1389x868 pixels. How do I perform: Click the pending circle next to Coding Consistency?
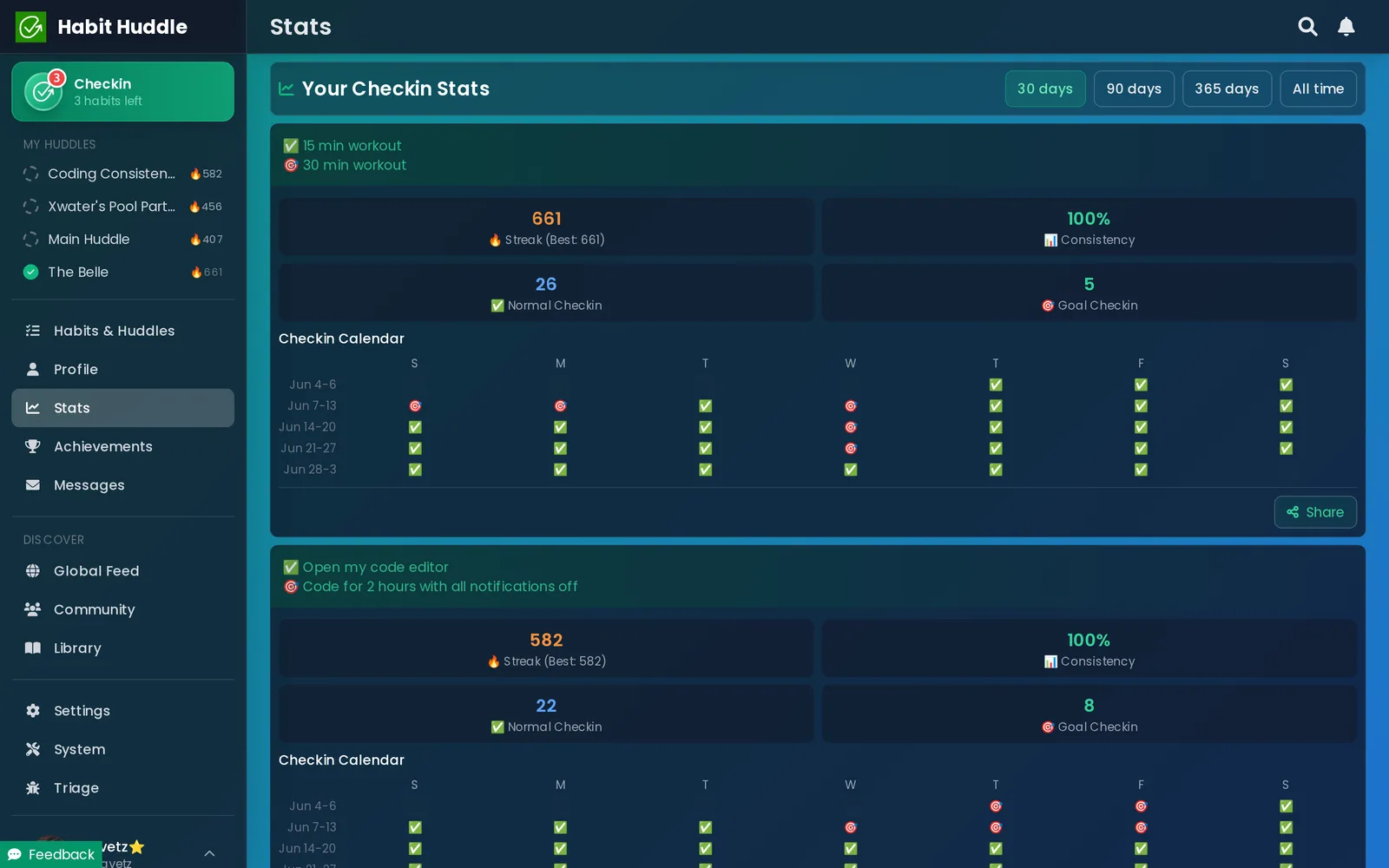[x=31, y=174]
